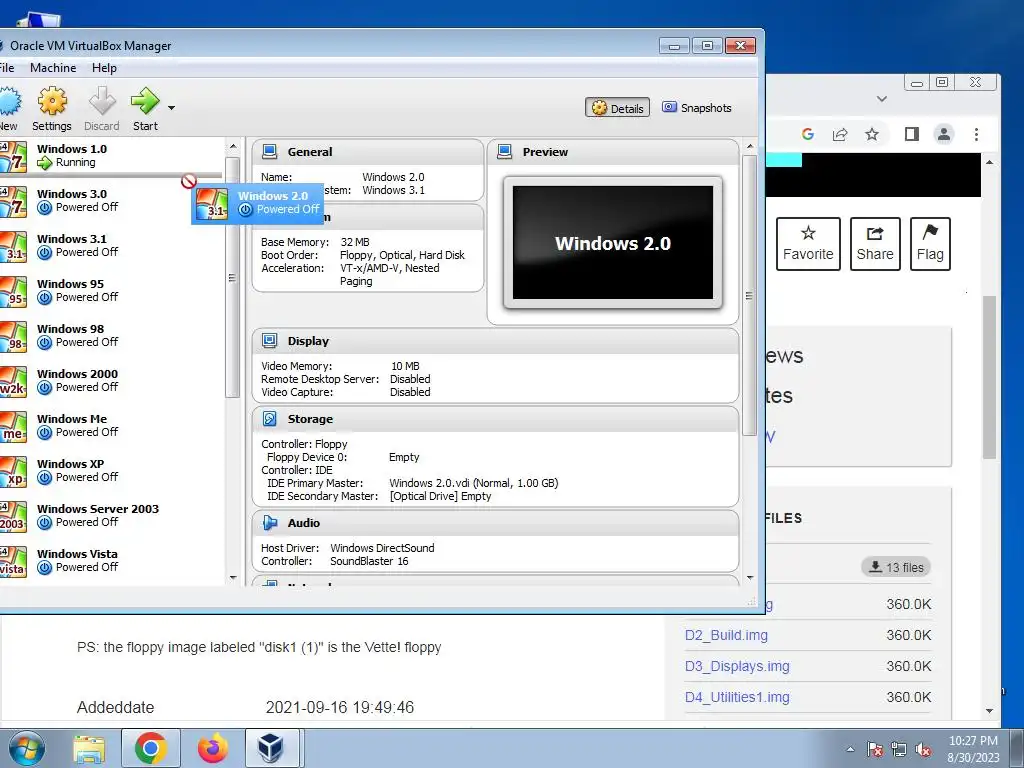Click the Windows 2.0 dragged item icon
This screenshot has height=768, width=1024.
point(212,203)
